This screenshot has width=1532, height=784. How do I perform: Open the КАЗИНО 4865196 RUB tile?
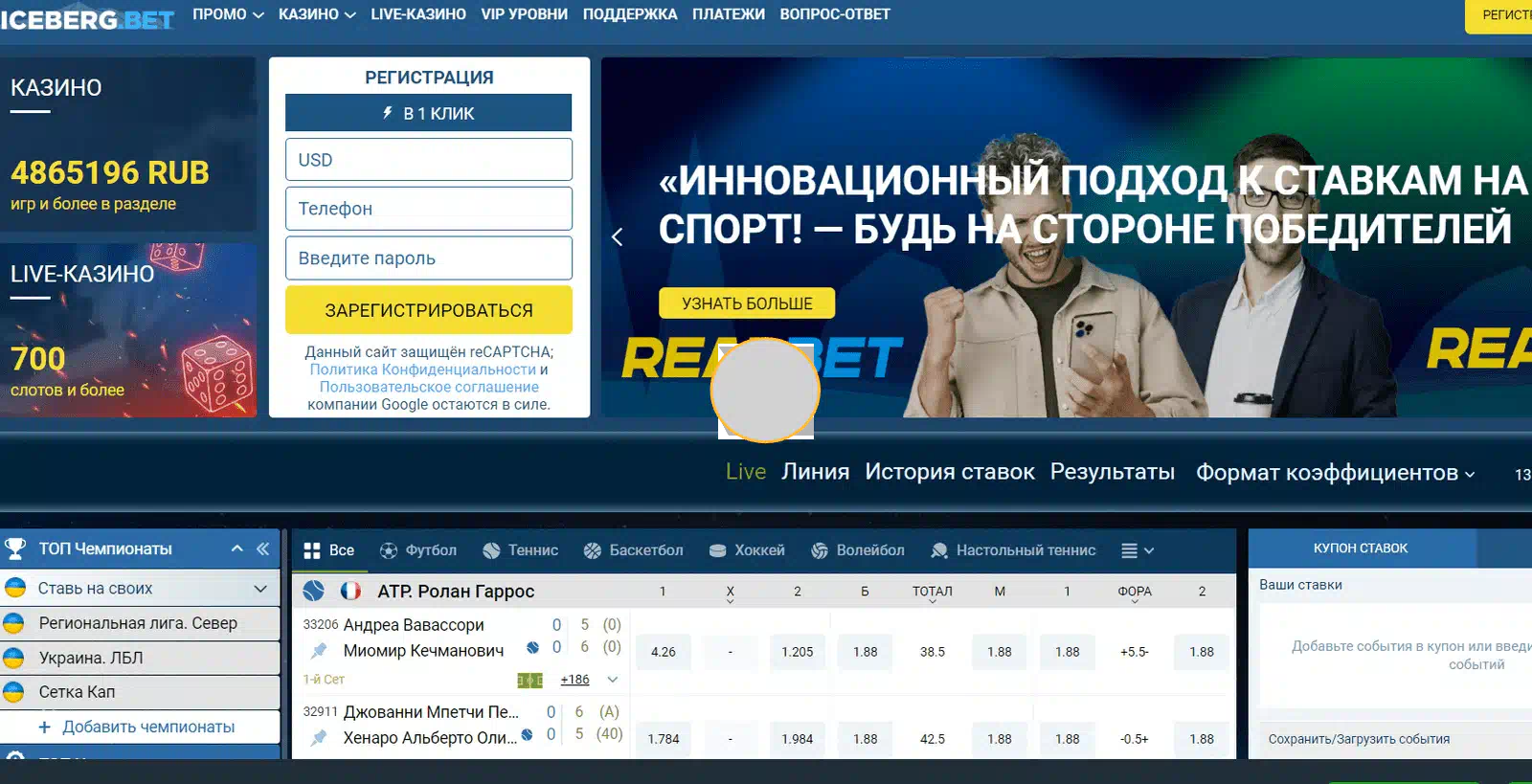point(128,144)
